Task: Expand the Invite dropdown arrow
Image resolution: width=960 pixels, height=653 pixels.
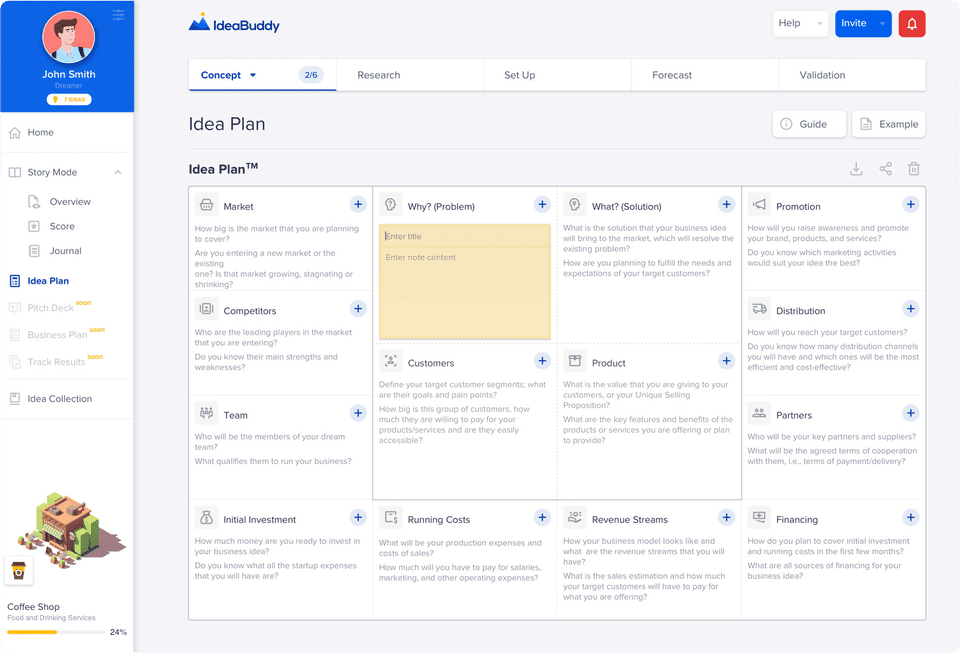Action: (x=882, y=24)
